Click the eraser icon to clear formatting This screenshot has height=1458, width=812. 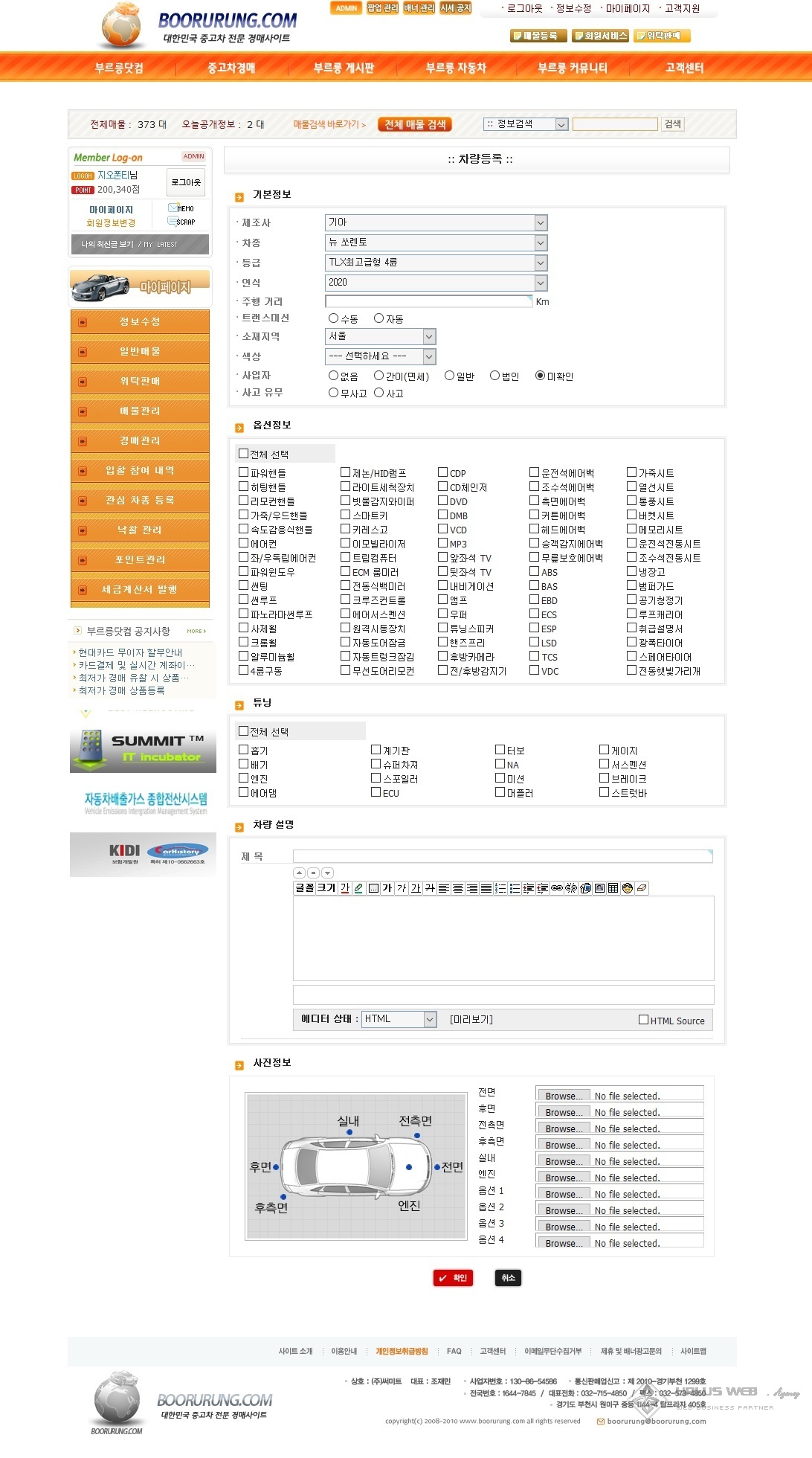(x=642, y=887)
